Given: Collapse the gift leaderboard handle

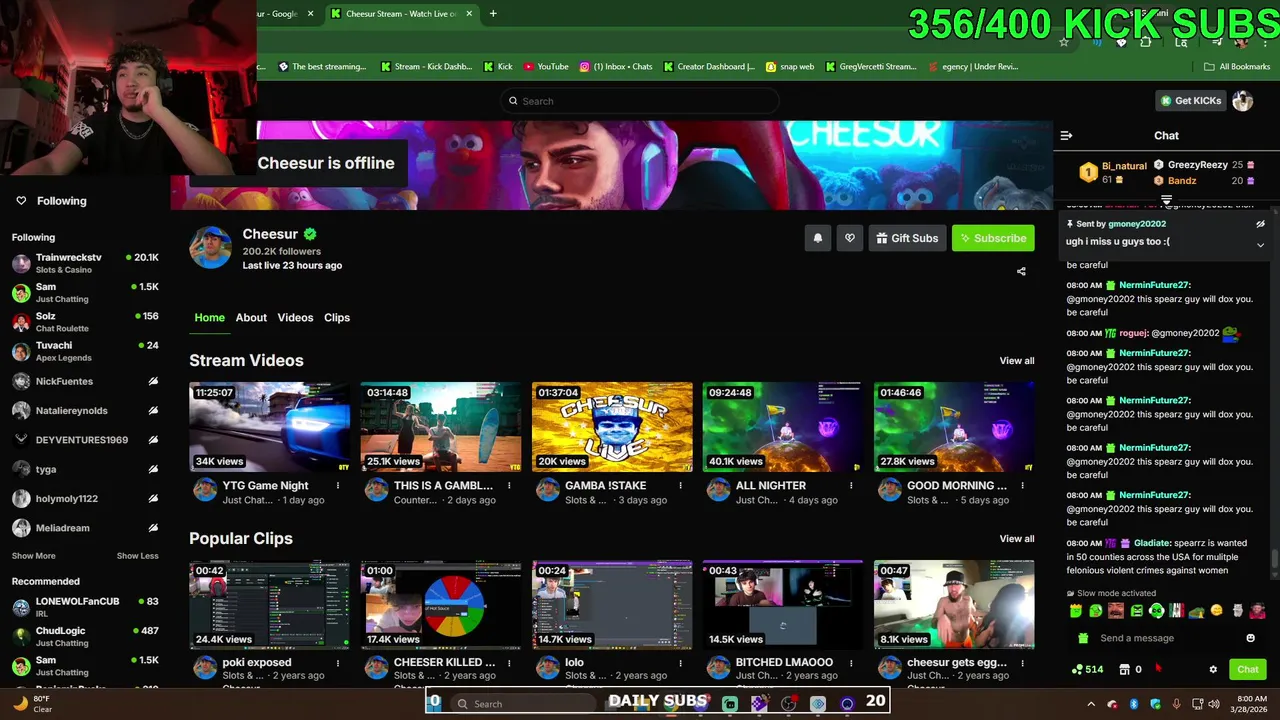Looking at the screenshot, I should coord(1166,201).
